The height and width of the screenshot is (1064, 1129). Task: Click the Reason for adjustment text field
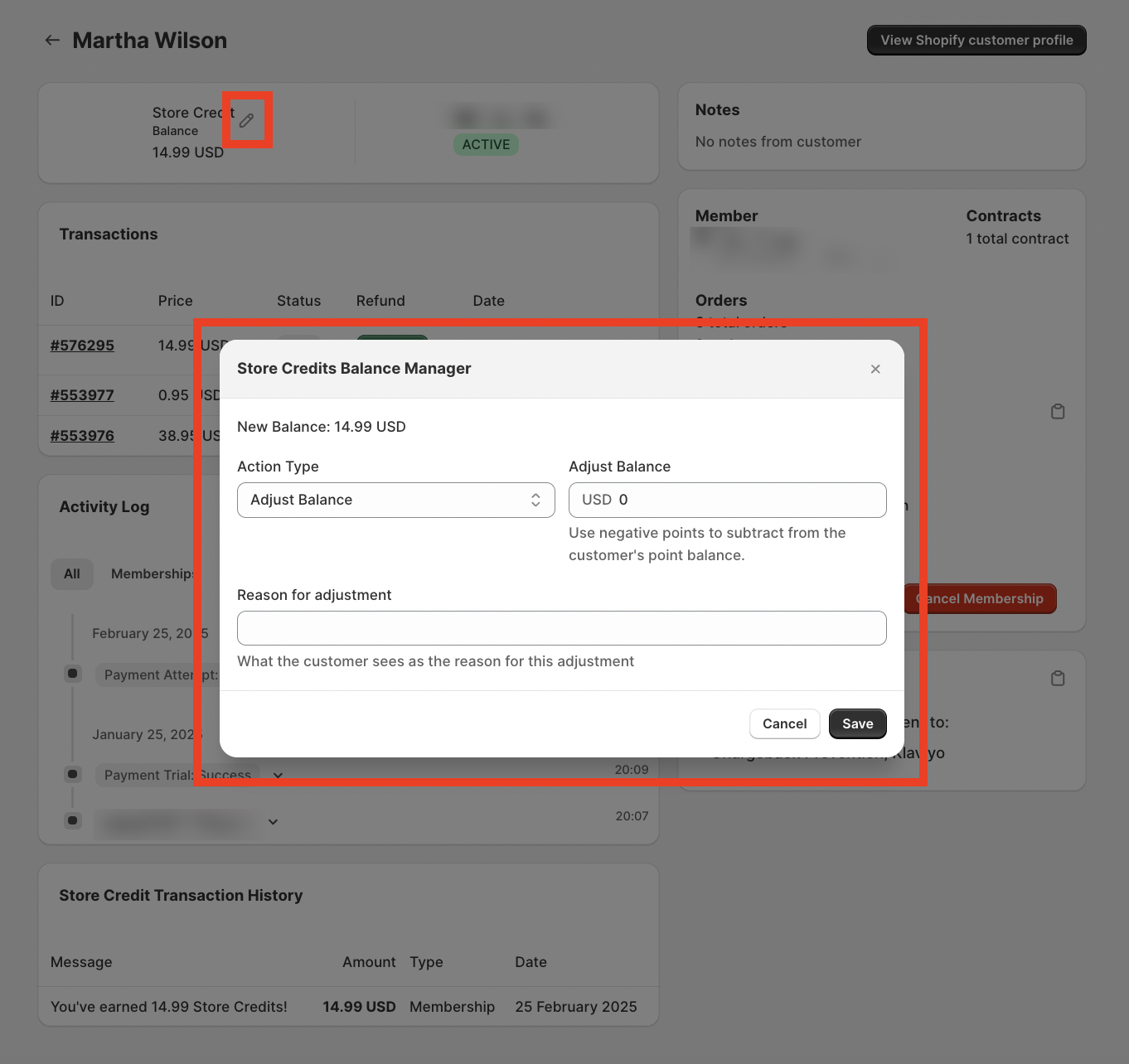click(x=562, y=628)
